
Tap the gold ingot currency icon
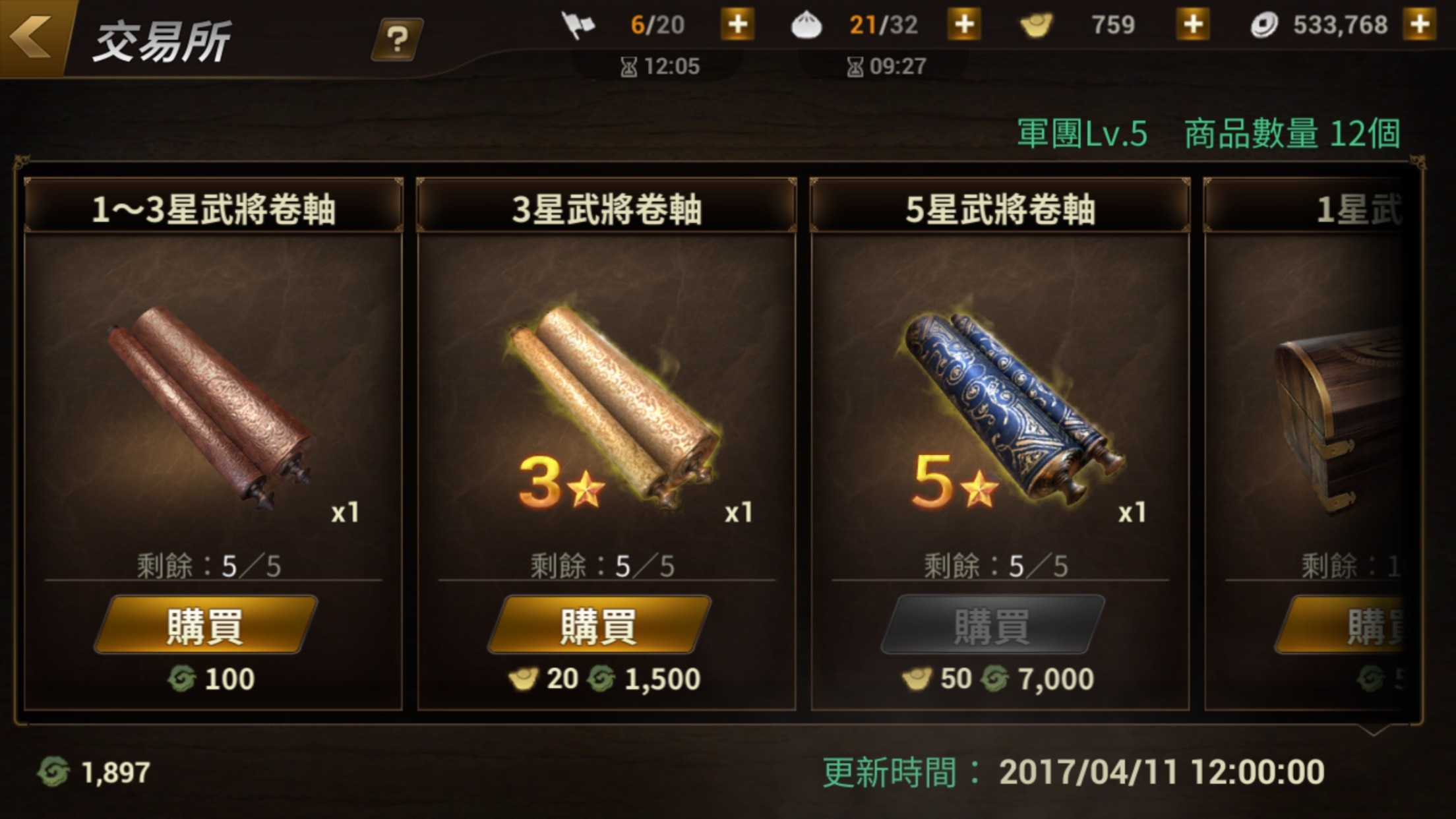pos(1036,26)
